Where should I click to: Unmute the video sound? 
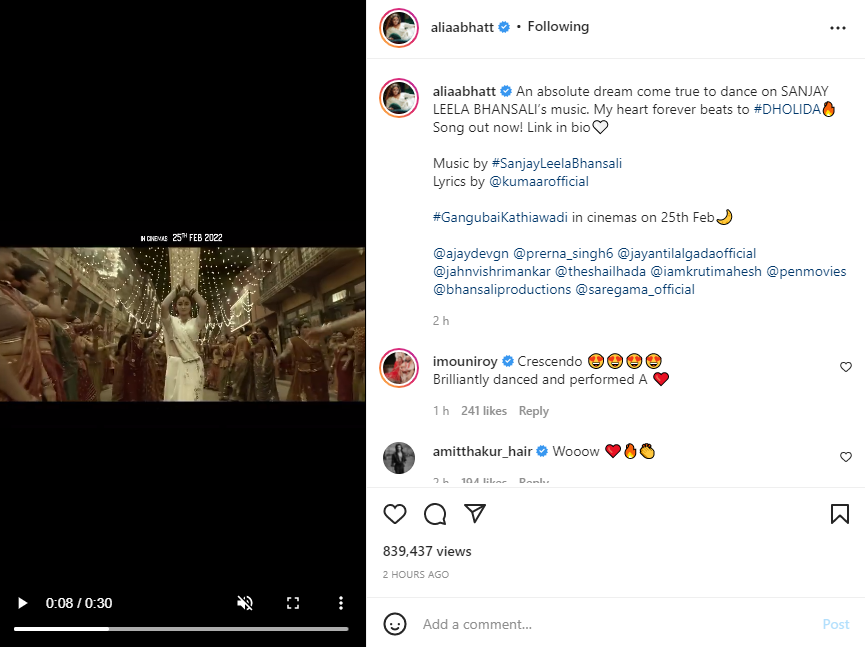(x=245, y=603)
